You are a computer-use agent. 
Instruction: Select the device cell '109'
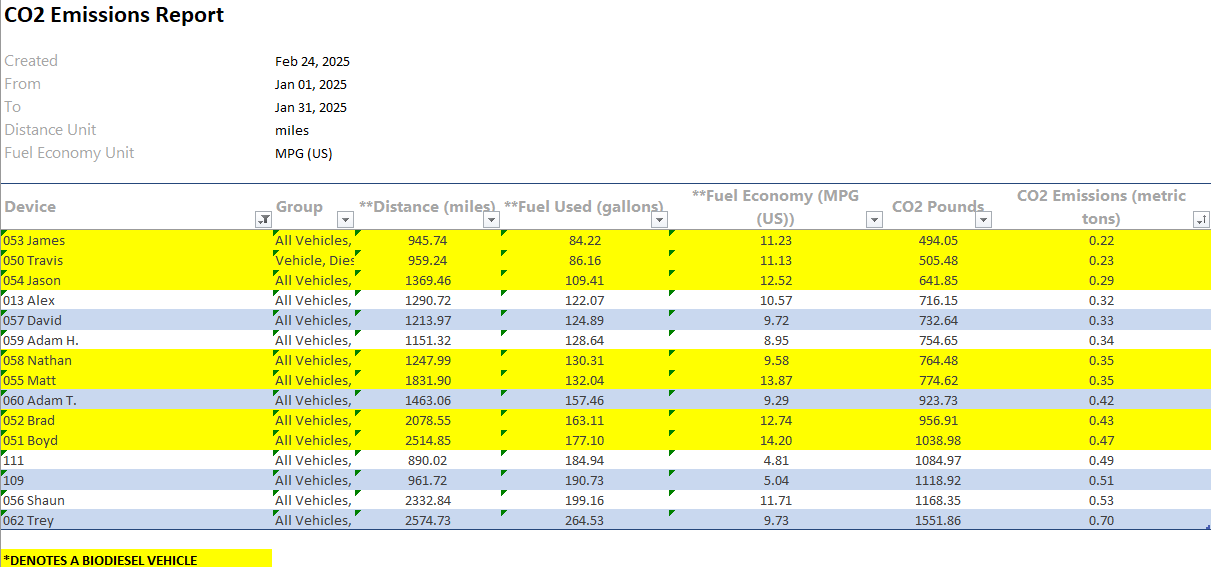click(137, 480)
